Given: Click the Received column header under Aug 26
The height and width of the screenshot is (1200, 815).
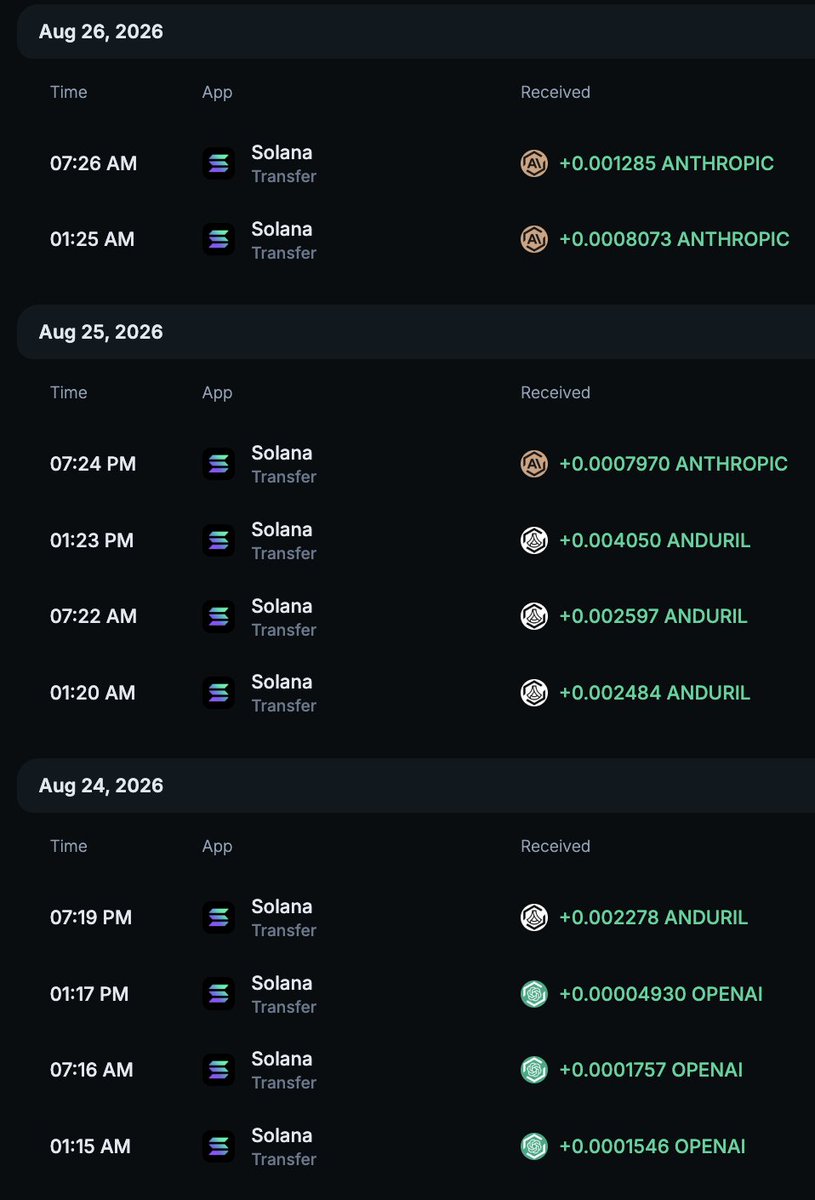Looking at the screenshot, I should tap(556, 92).
